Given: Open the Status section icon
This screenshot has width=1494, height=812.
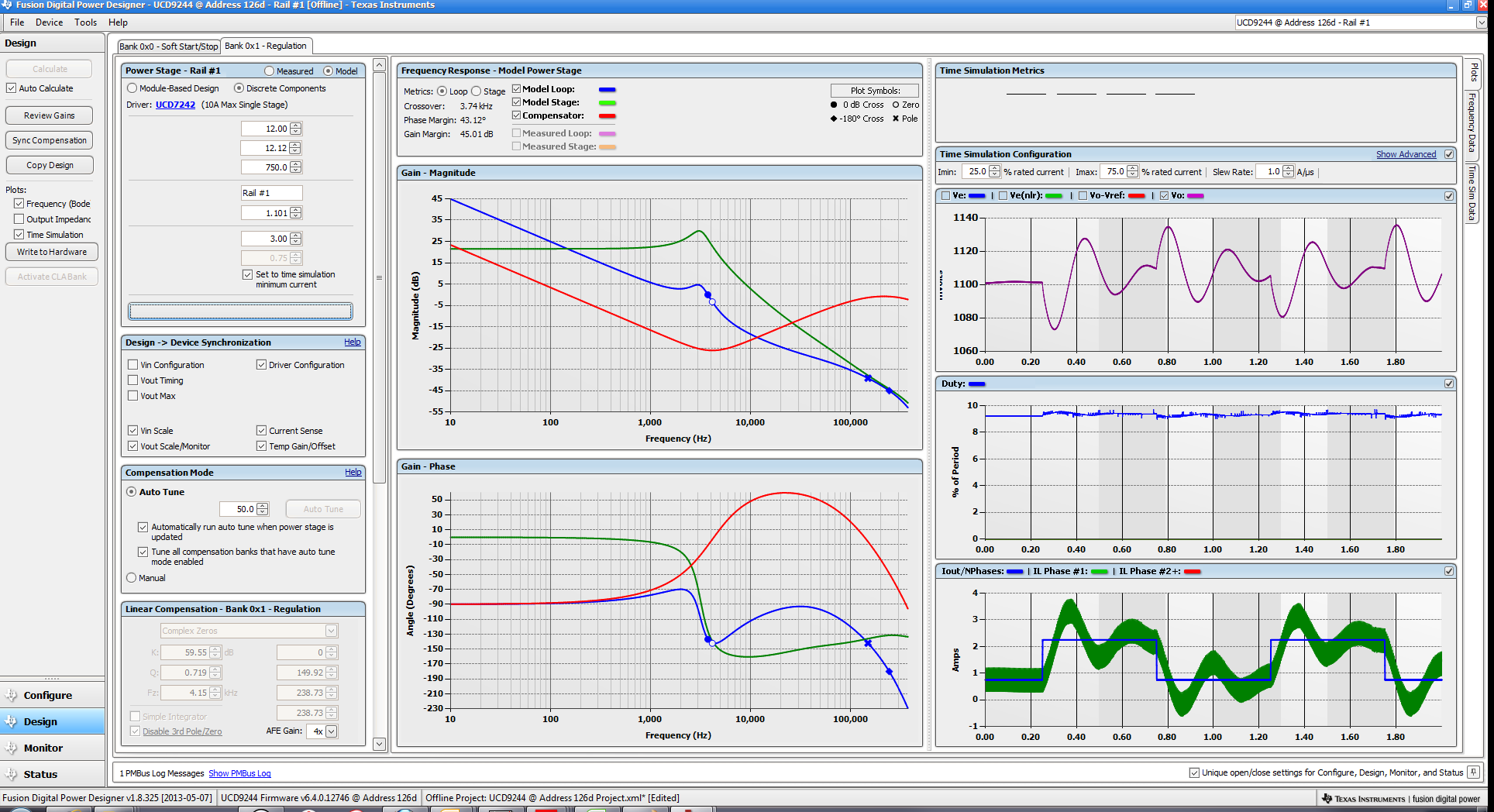Looking at the screenshot, I should click(x=11, y=774).
